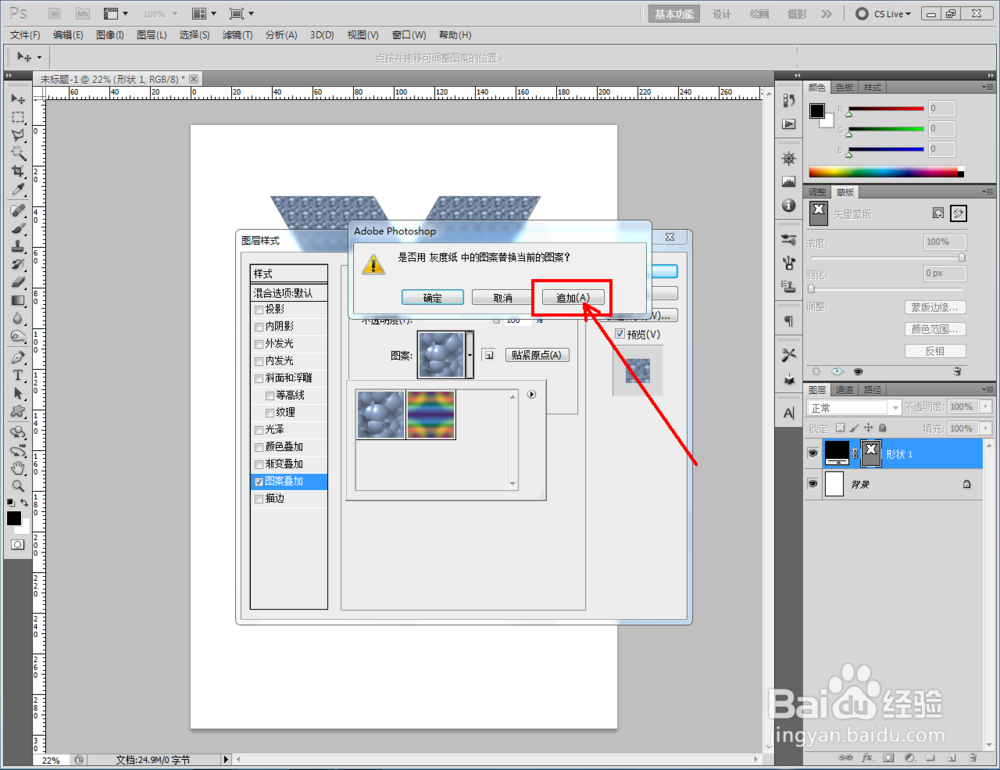The width and height of the screenshot is (1000, 770).
Task: Open the CS Live dropdown
Action: coord(884,13)
